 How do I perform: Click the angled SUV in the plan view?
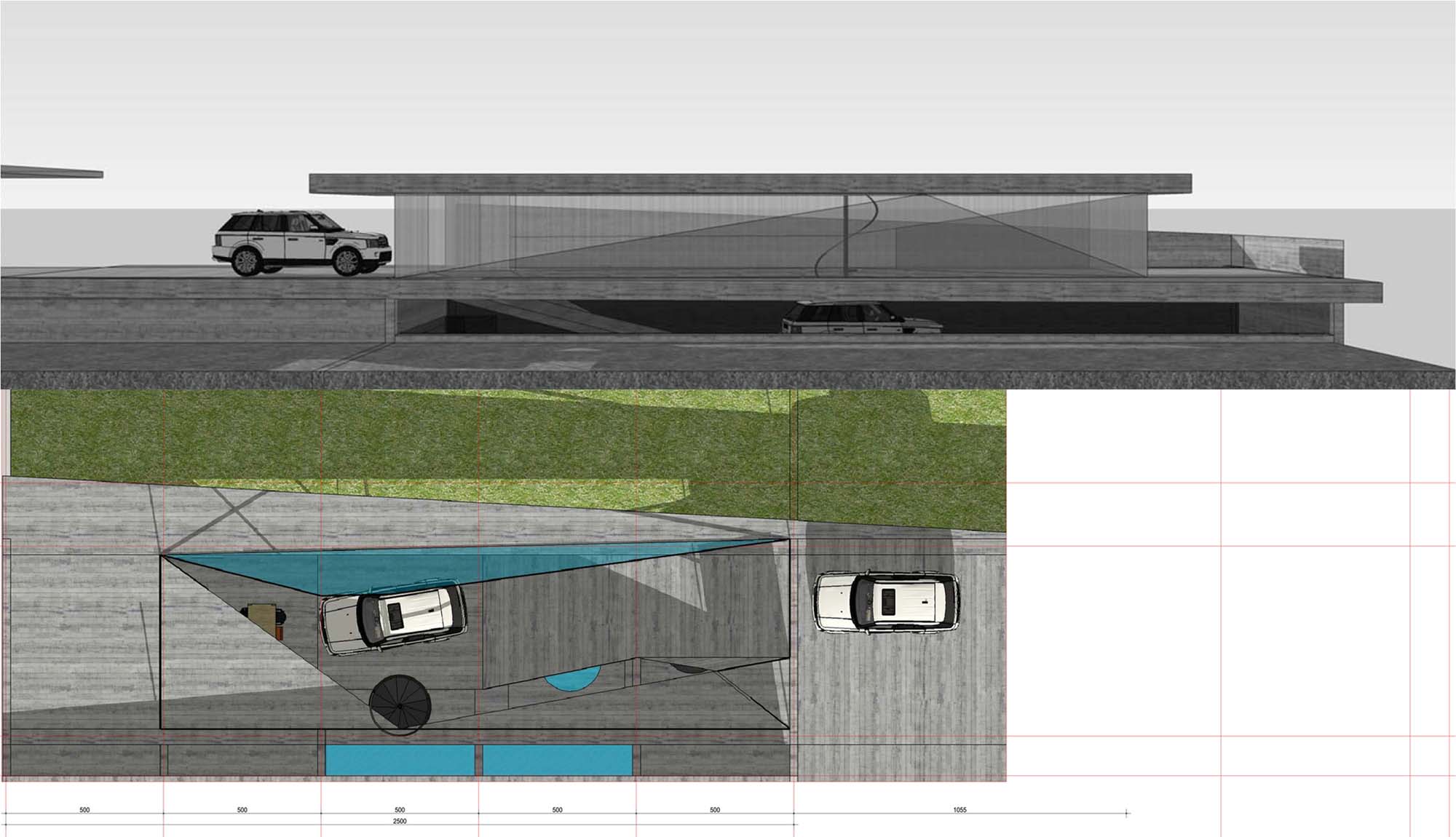pos(394,619)
